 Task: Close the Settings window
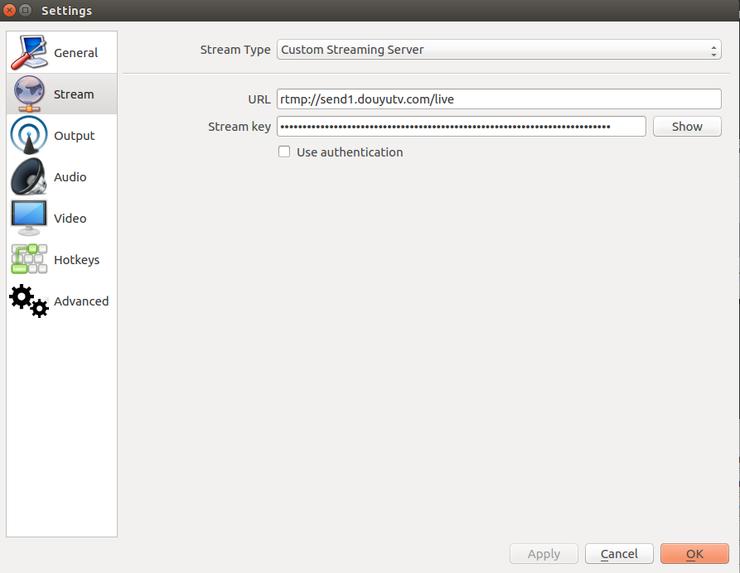(9, 10)
